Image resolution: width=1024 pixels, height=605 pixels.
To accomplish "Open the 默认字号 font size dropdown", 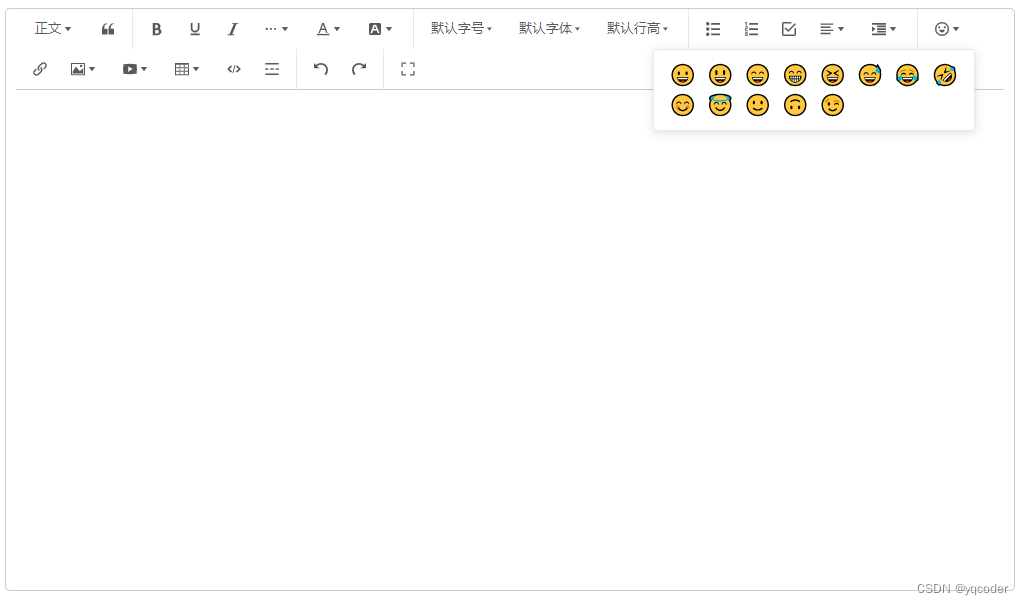I will click(461, 29).
